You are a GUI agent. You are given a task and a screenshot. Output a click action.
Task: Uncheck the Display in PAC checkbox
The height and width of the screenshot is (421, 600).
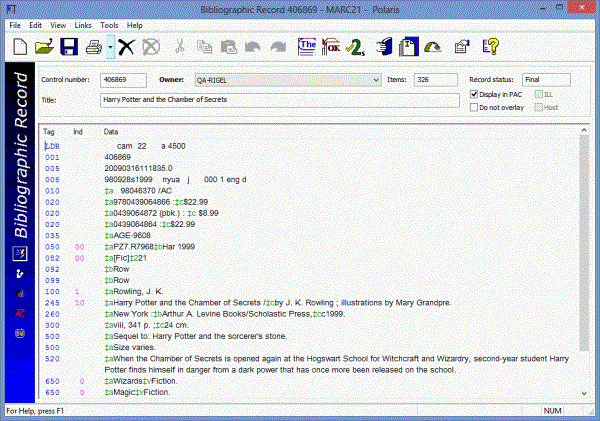point(474,94)
